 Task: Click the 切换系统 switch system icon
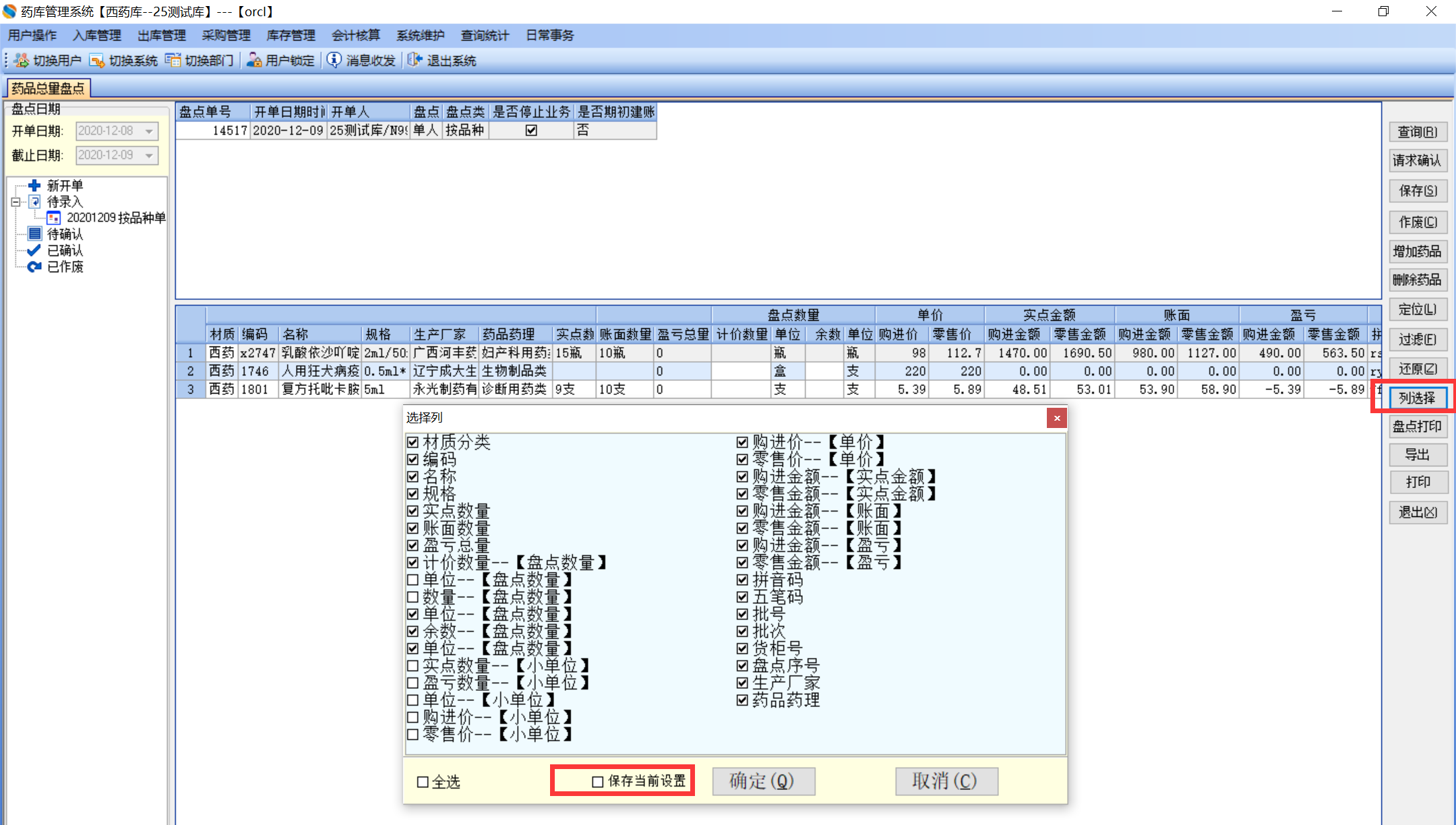click(x=97, y=61)
